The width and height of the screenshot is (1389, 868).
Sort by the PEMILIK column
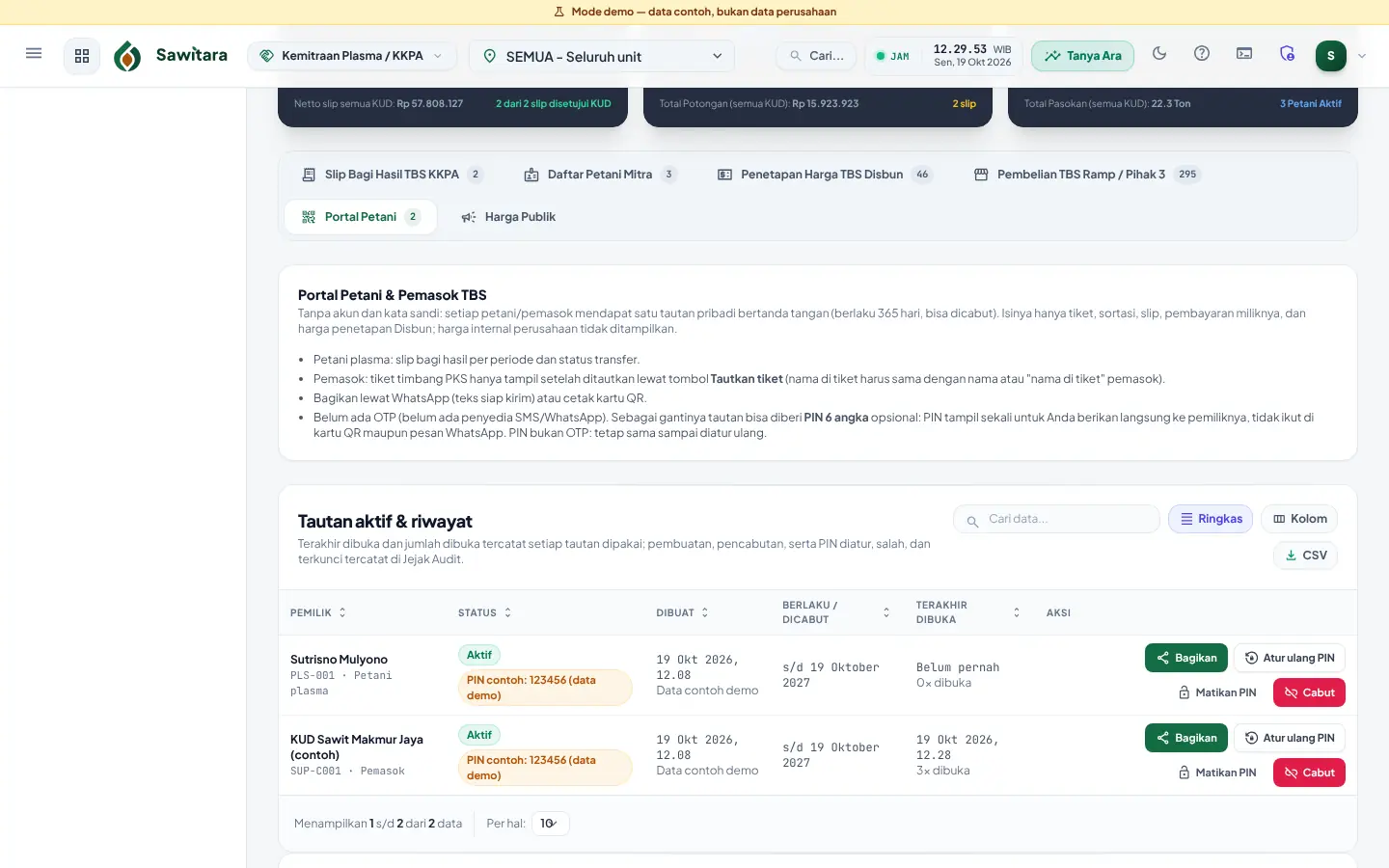[318, 612]
